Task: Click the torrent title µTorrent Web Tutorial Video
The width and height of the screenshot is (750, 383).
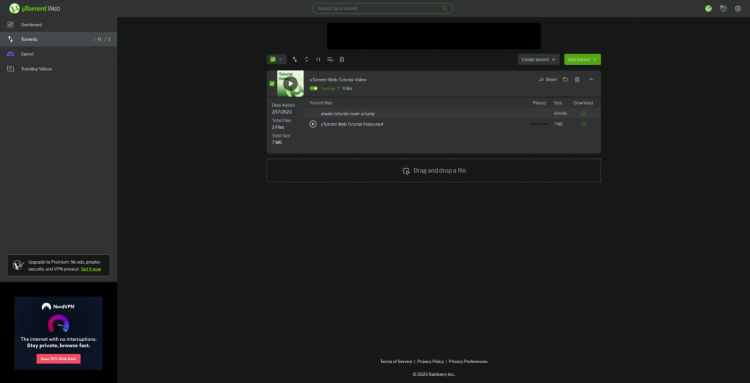Action: click(338, 80)
